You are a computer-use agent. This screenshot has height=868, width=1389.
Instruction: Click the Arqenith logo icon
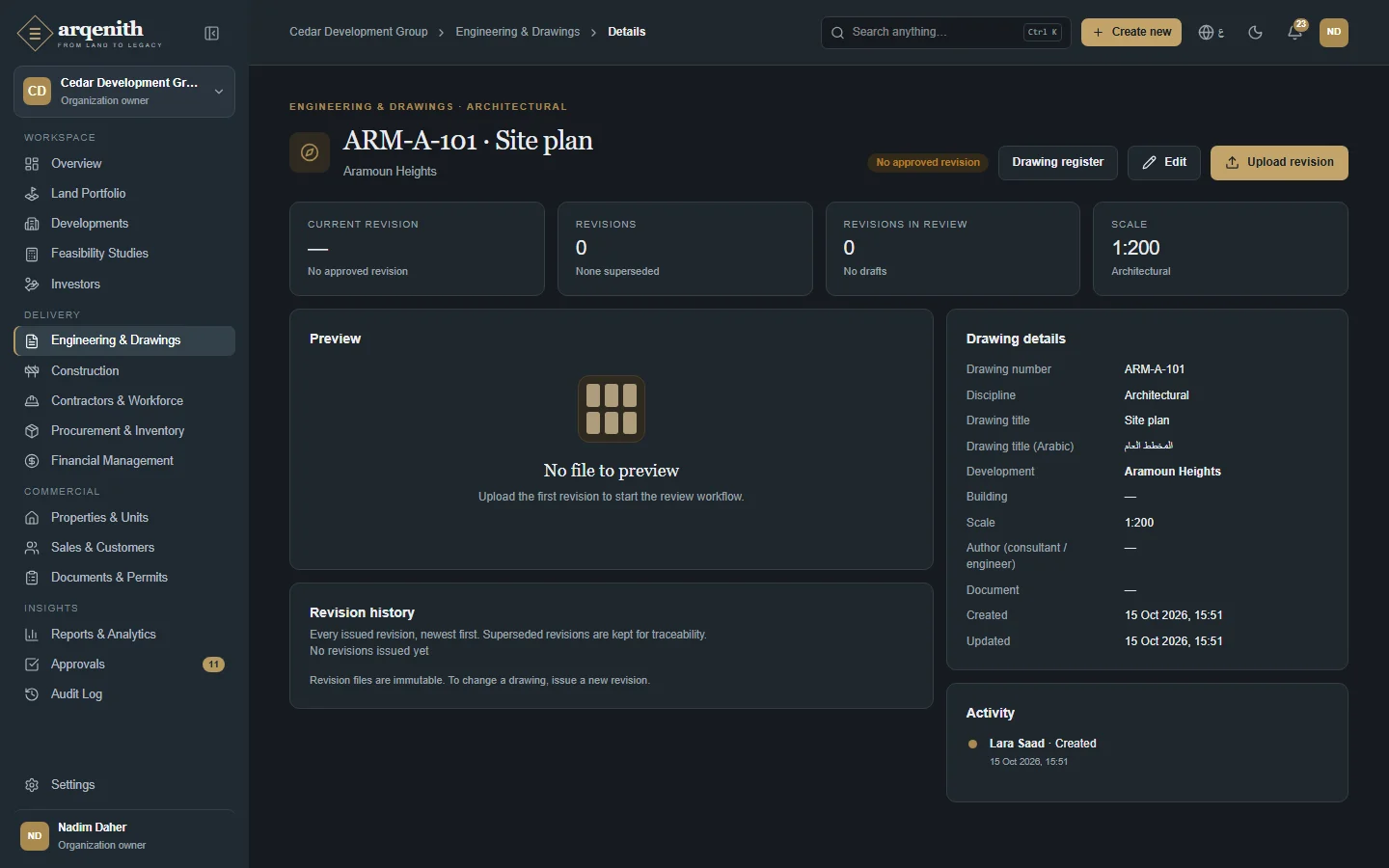(x=35, y=33)
